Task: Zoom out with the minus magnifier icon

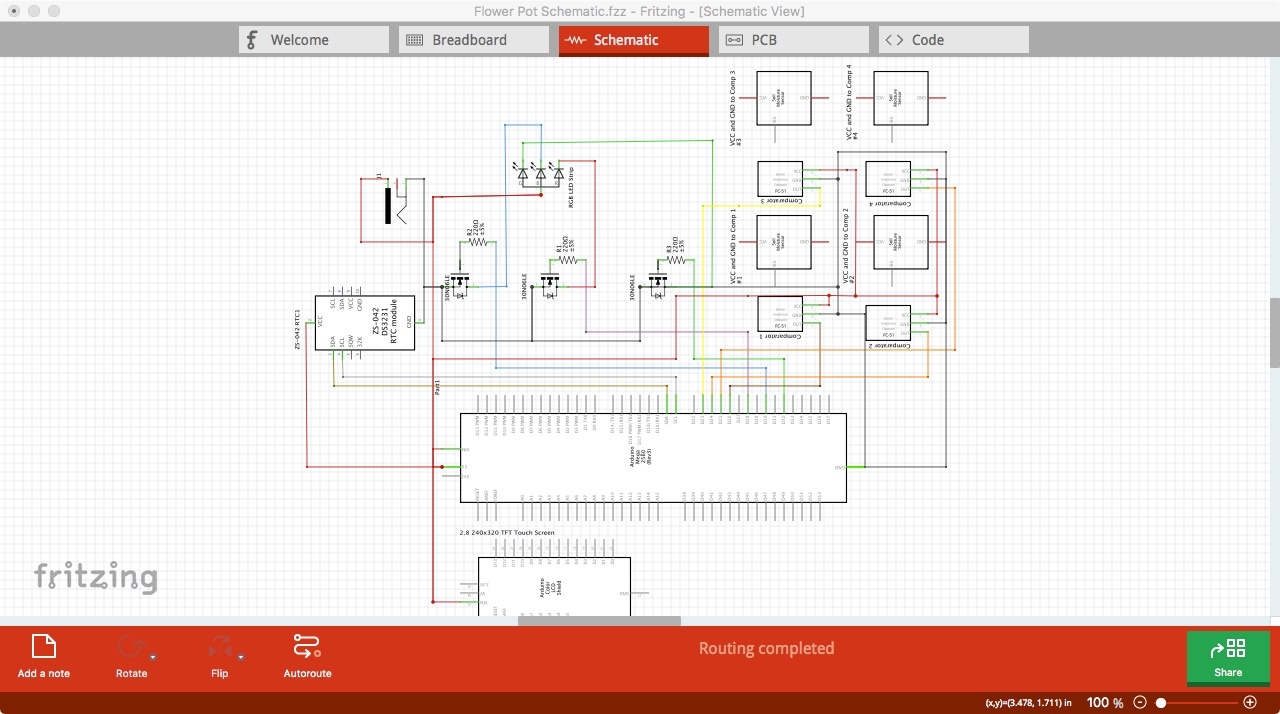Action: pyautogui.click(x=1139, y=702)
